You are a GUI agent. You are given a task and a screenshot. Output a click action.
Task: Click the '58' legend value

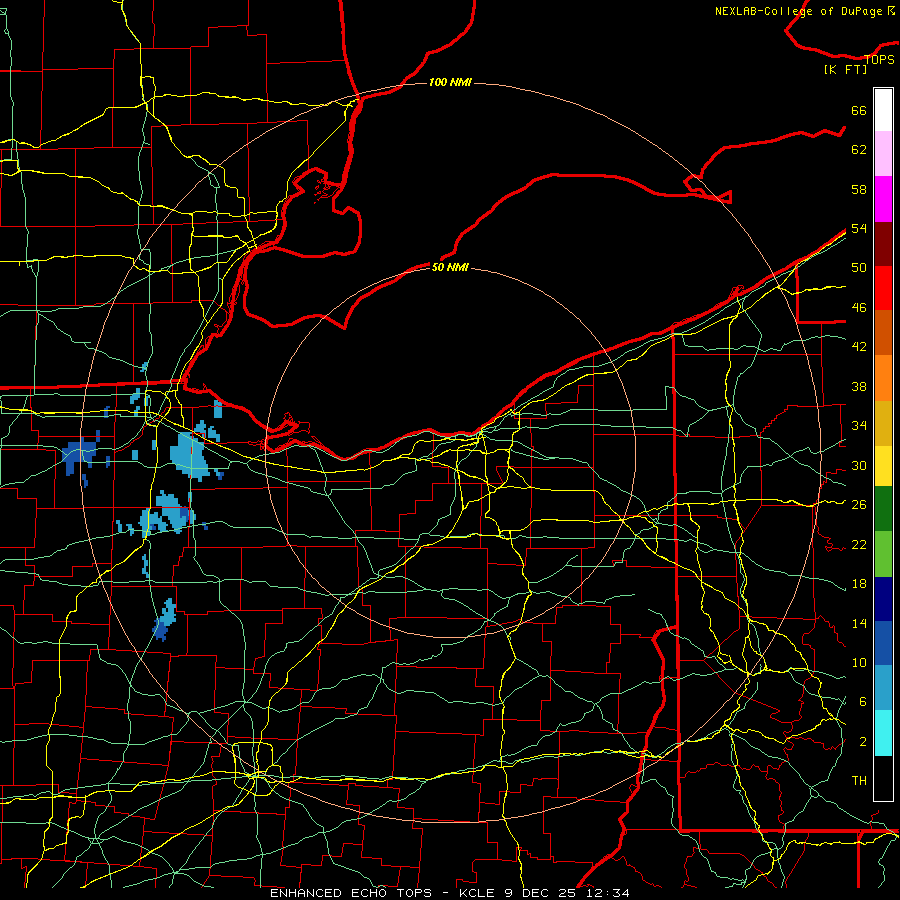click(859, 189)
